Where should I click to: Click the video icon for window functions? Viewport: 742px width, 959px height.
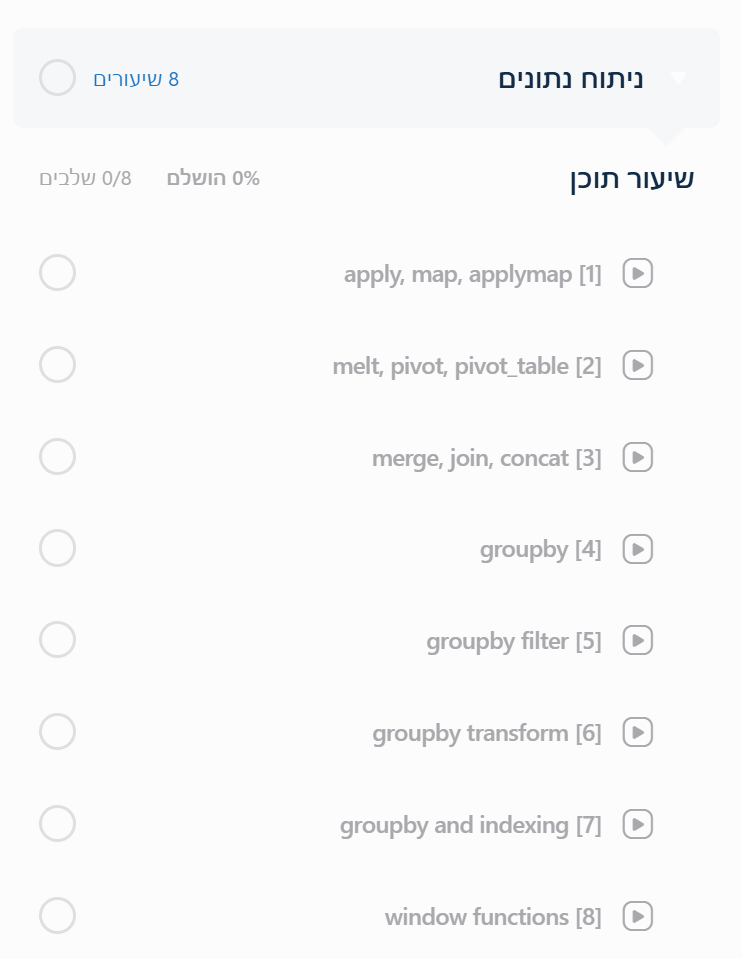tap(638, 917)
